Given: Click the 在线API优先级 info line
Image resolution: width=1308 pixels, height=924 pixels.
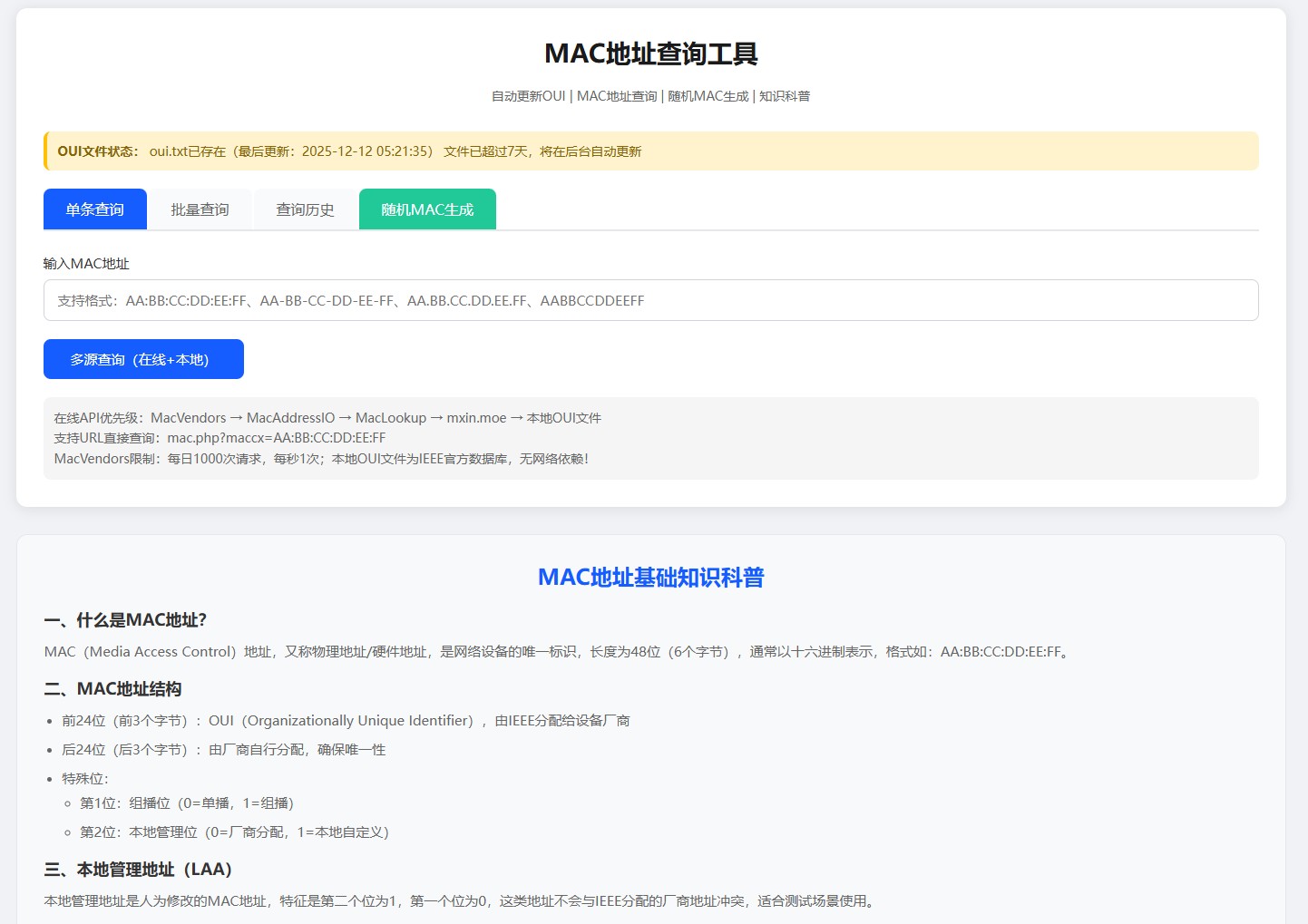Looking at the screenshot, I should (327, 418).
